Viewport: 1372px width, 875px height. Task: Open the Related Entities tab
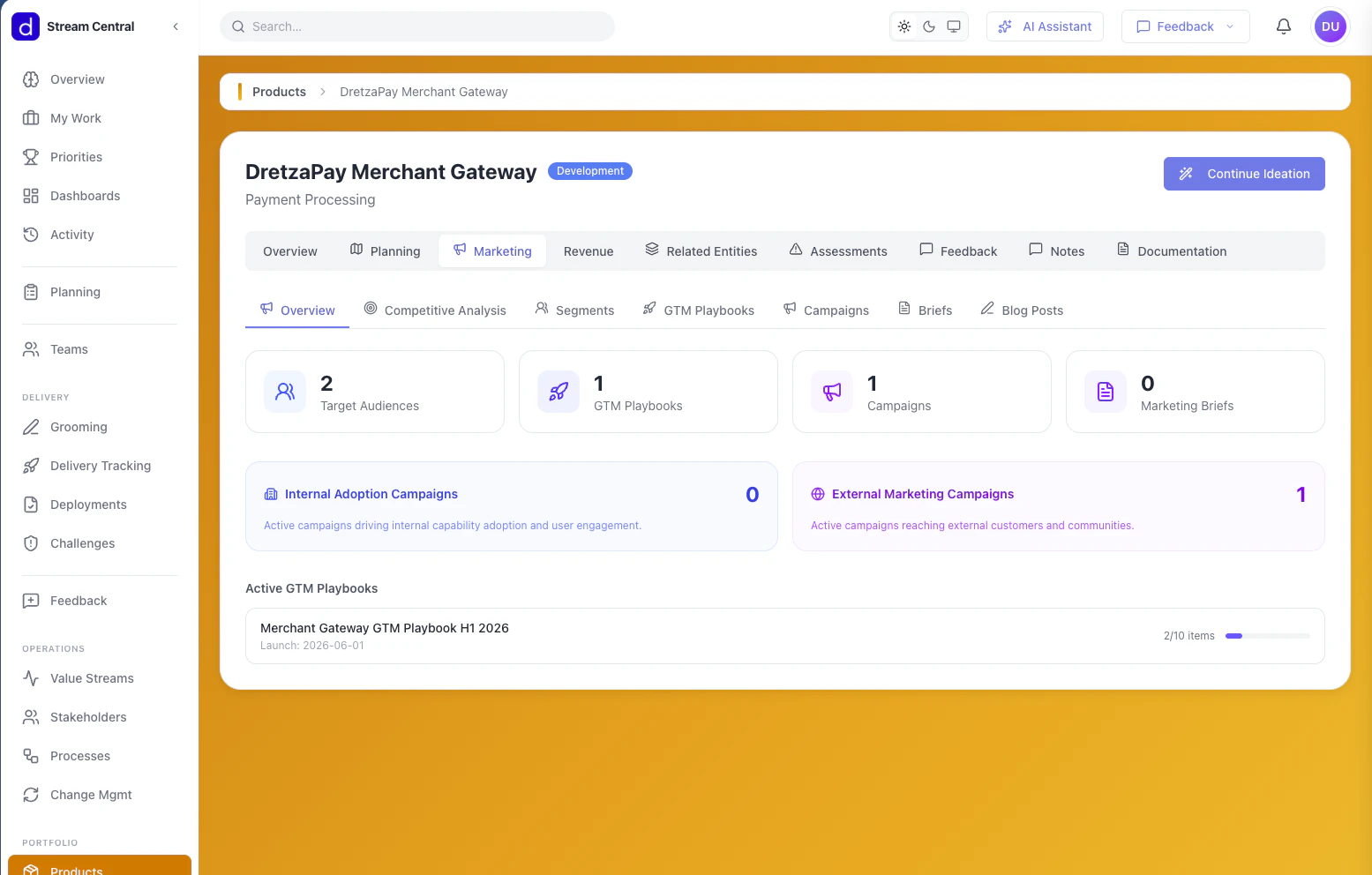701,251
